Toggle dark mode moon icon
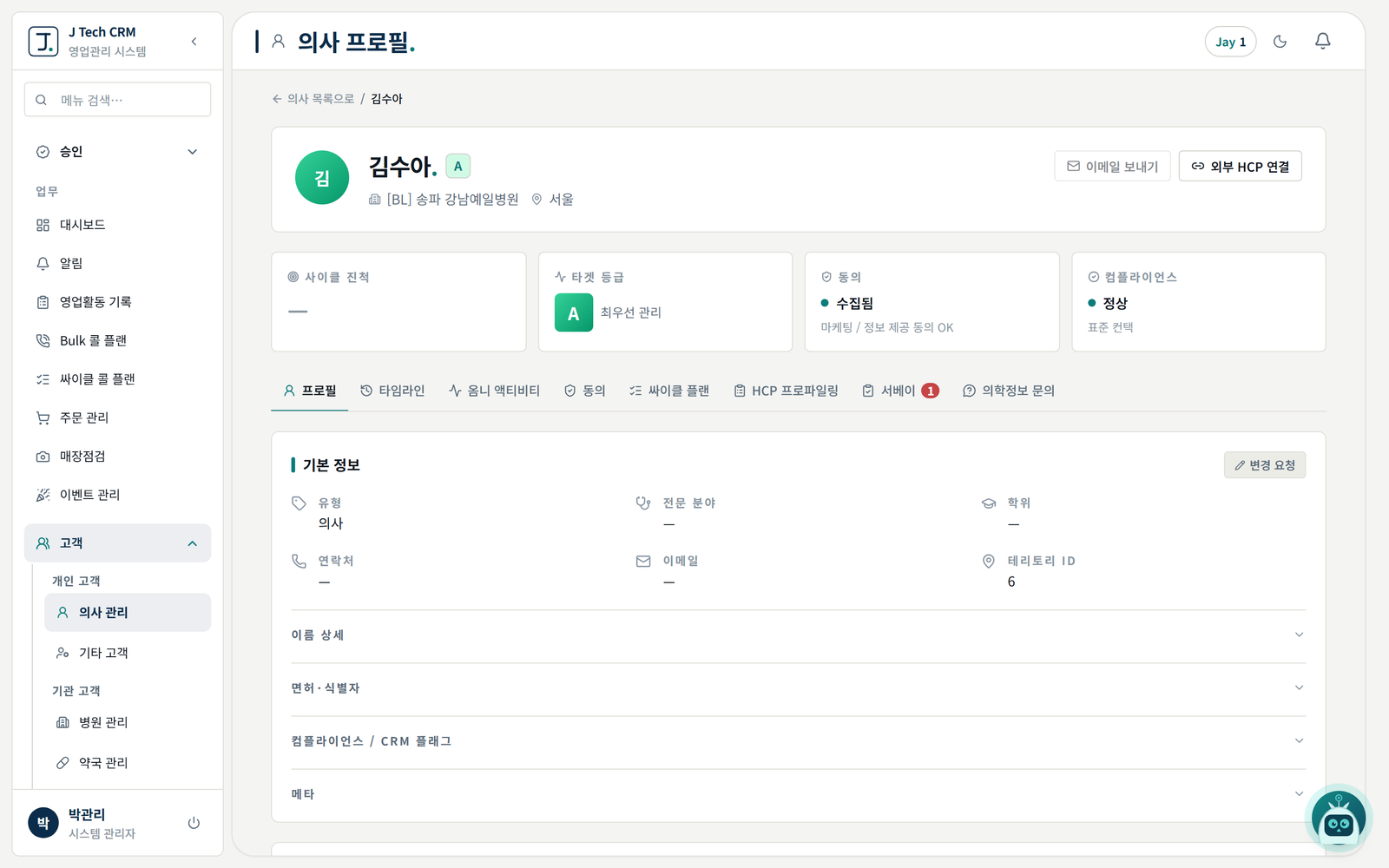This screenshot has height=868, width=1389. [1280, 42]
